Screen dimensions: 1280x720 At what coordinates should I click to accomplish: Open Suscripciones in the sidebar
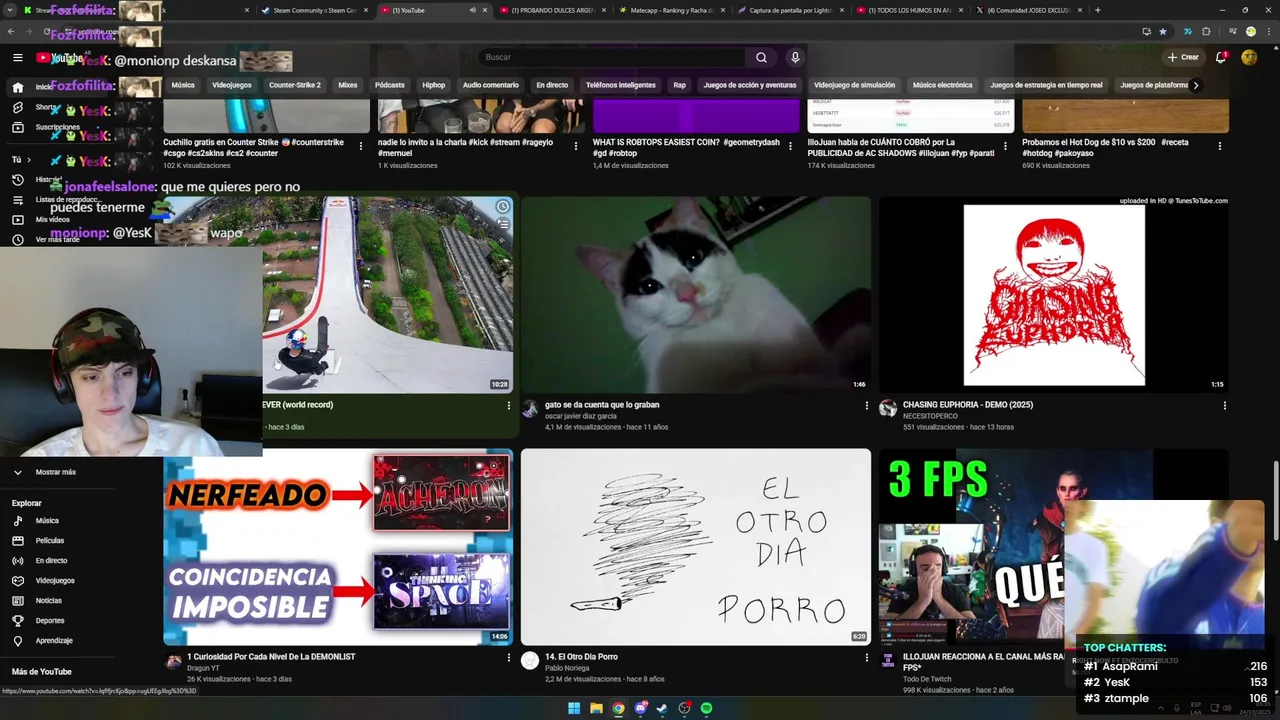(57, 127)
